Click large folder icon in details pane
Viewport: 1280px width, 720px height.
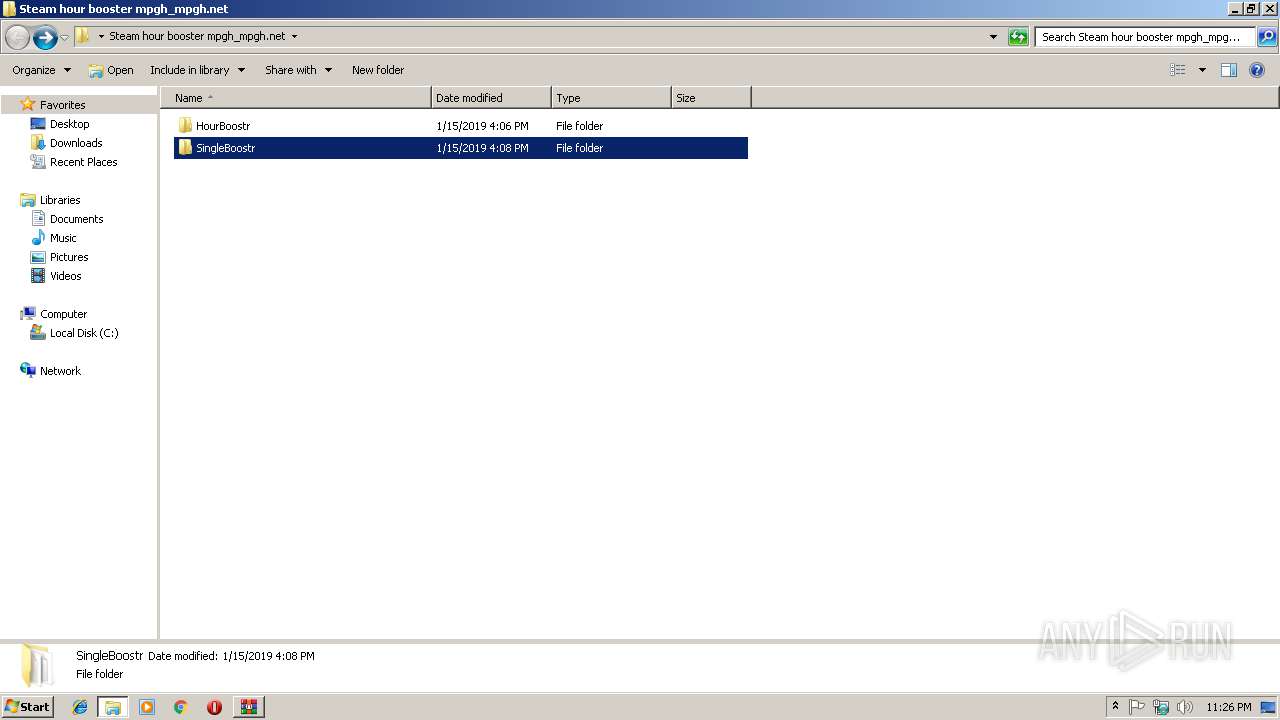tap(37, 665)
